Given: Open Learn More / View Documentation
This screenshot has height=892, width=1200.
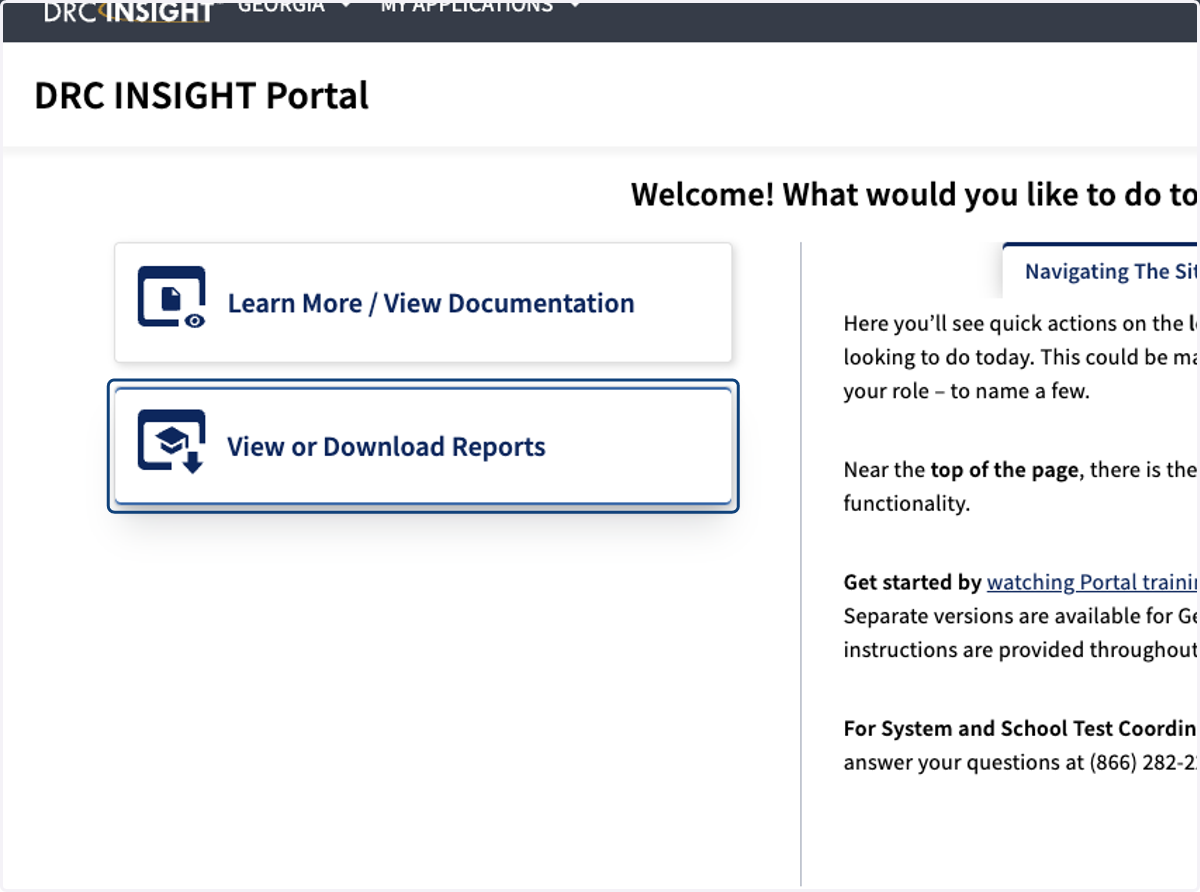Looking at the screenshot, I should click(423, 303).
